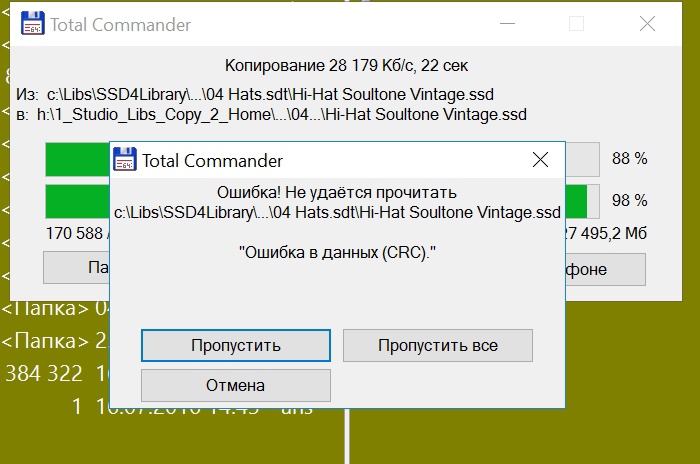The height and width of the screenshot is (464, 700).
Task: Minimize the copy progress window
Action: pos(508,24)
